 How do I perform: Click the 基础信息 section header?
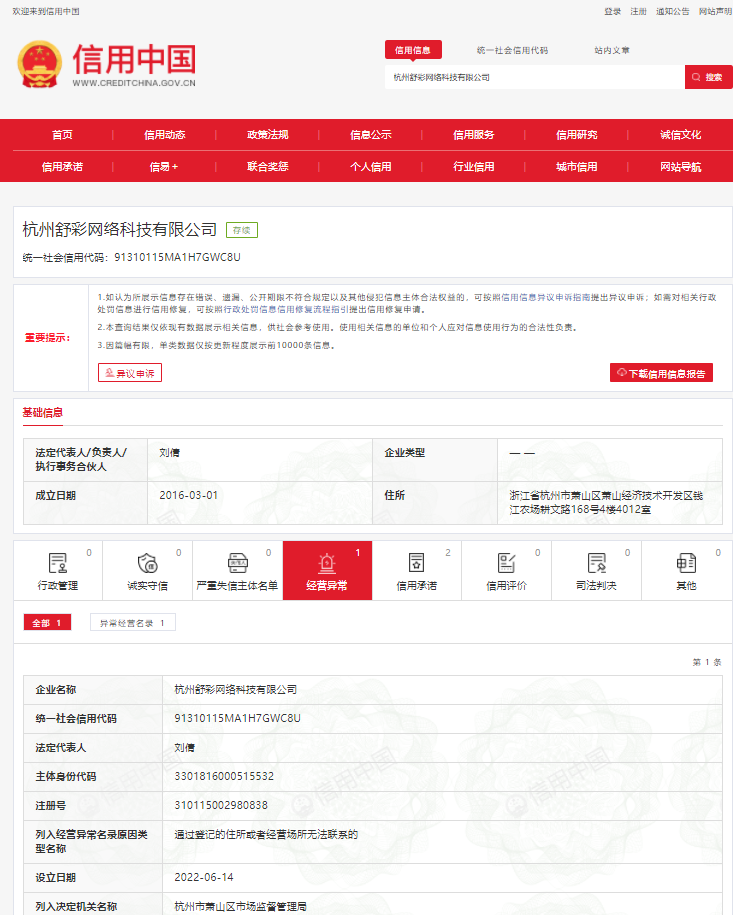click(43, 413)
